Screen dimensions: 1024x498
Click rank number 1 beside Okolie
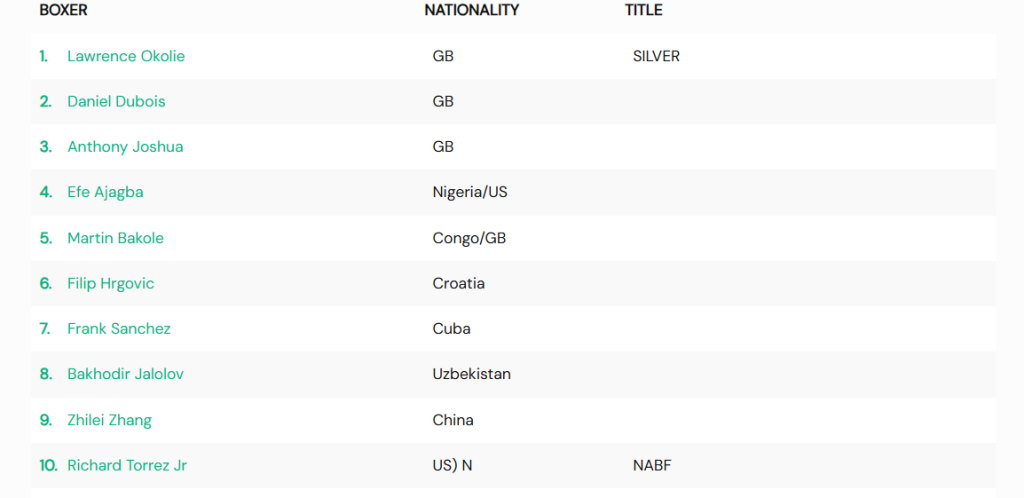(44, 56)
